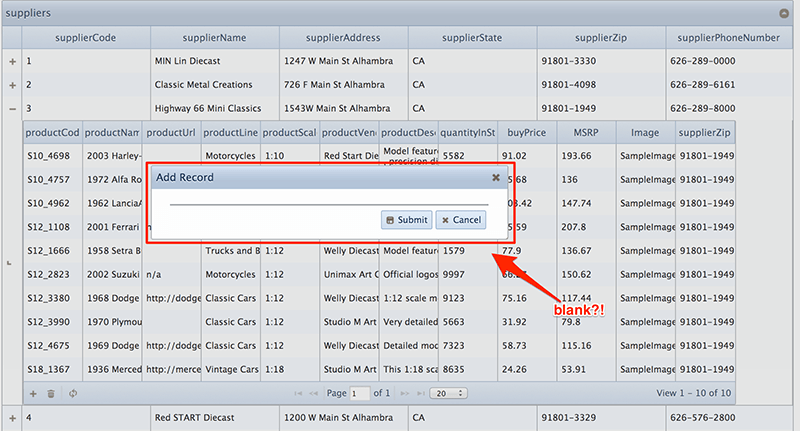This screenshot has width=800, height=431.
Task: Click the refresh grid icon in pager
Action: tap(73, 394)
